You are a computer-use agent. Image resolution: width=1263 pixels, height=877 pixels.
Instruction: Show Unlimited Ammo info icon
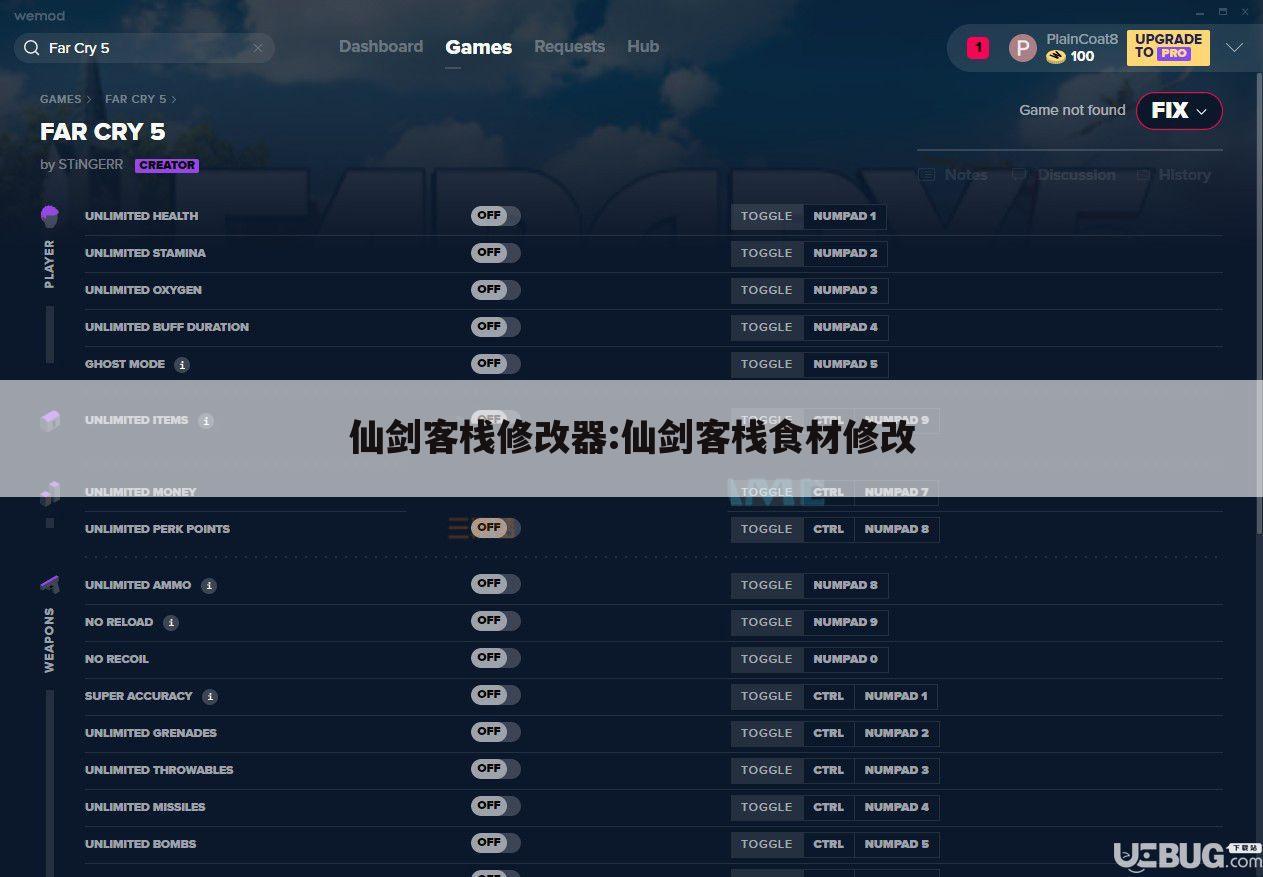209,586
